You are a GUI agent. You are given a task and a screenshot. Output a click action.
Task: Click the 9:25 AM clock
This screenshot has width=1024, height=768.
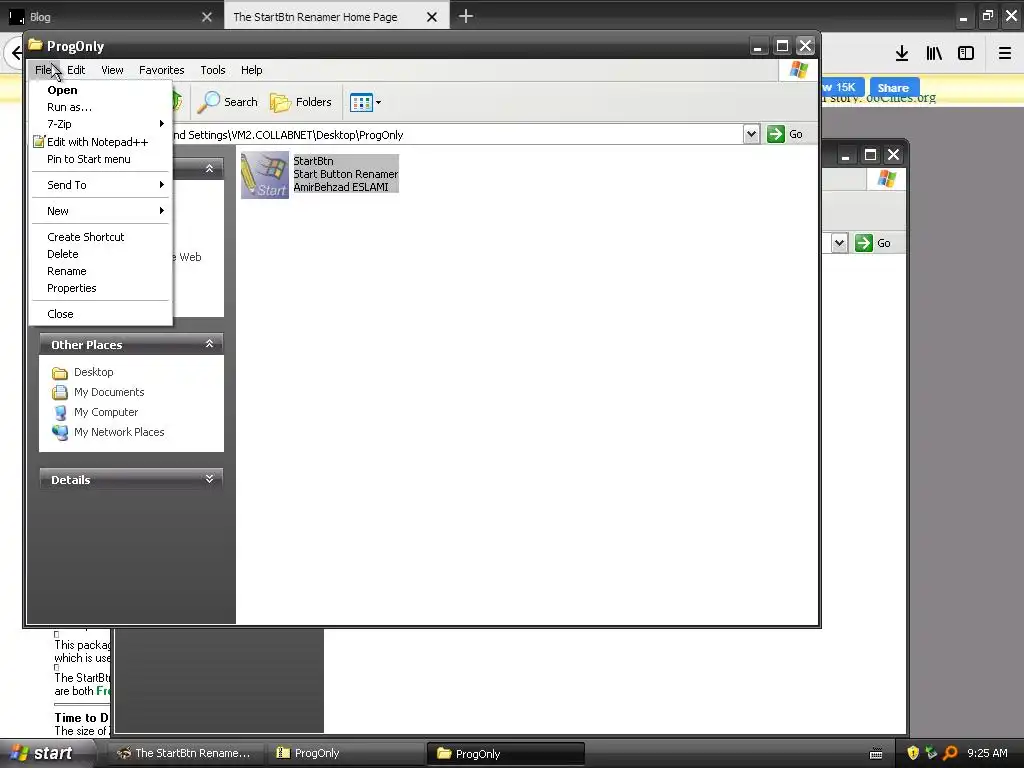(987, 753)
